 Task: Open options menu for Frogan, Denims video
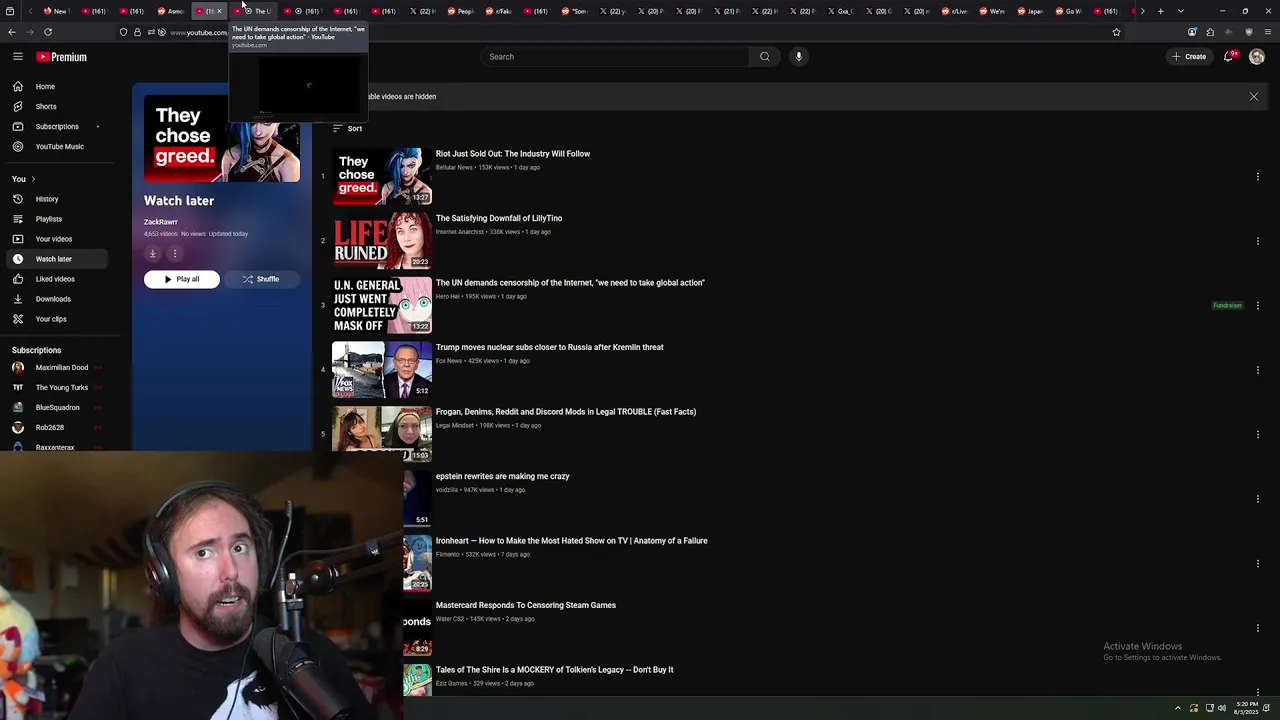tap(1258, 434)
